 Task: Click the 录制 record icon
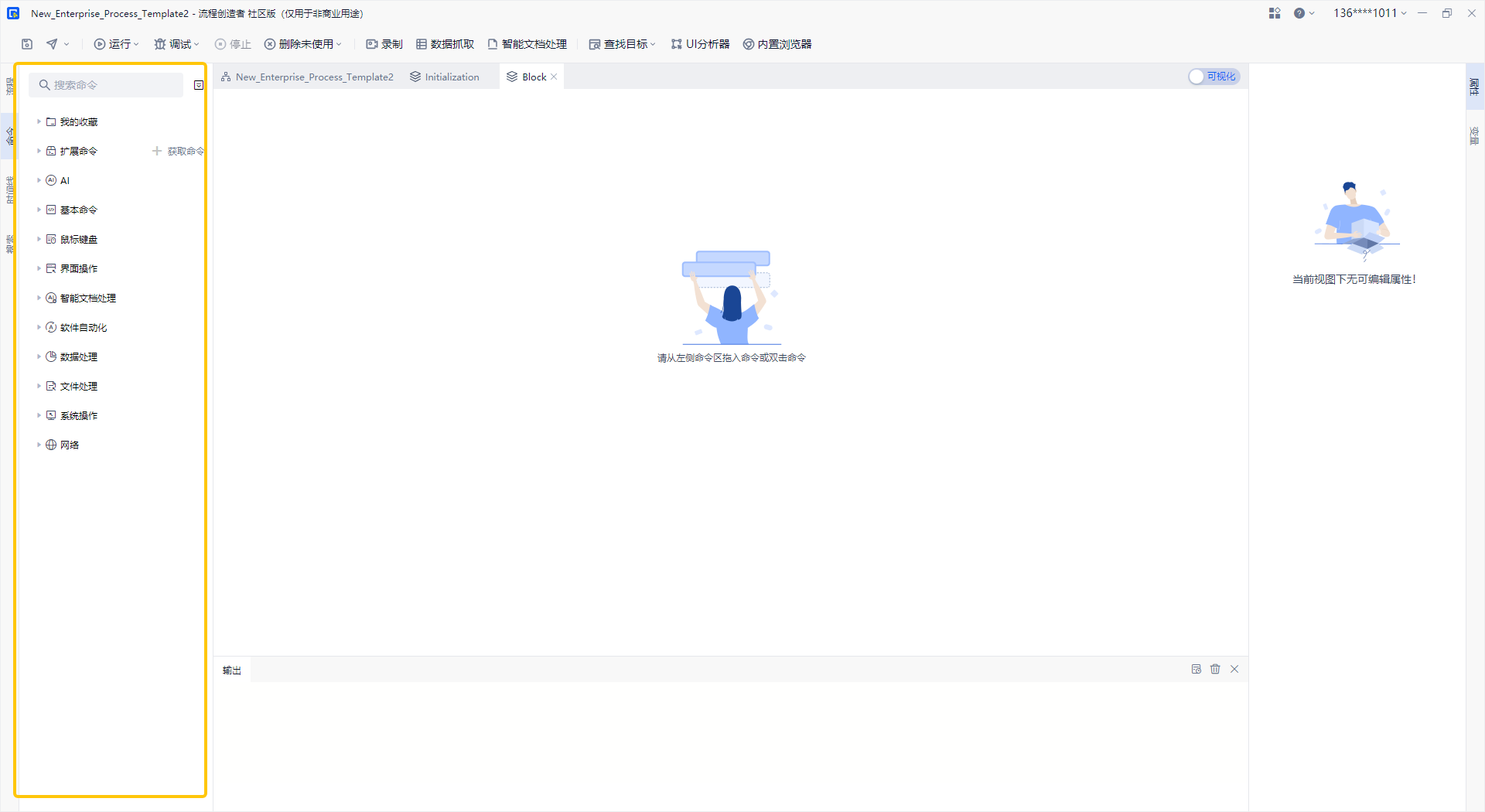372,44
